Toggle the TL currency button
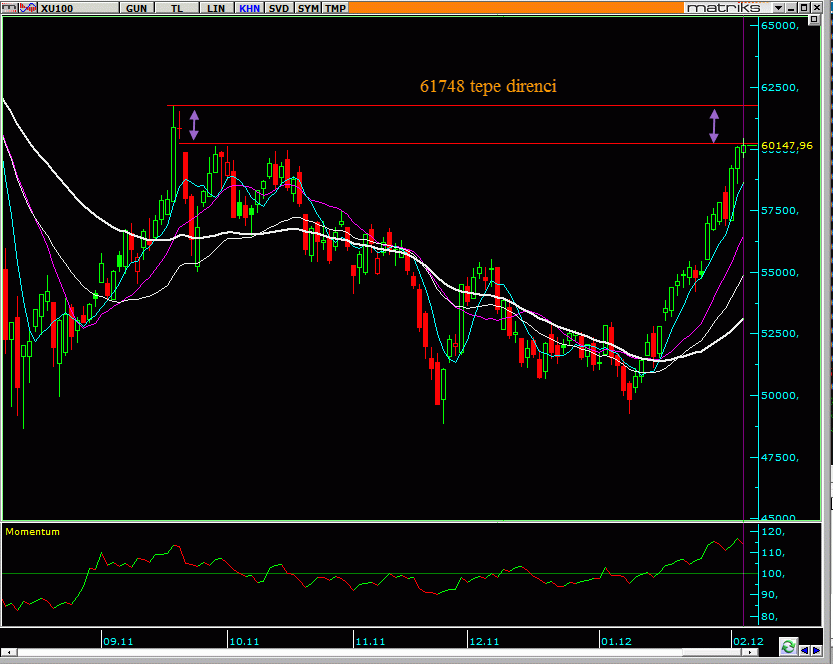 [x=177, y=8]
